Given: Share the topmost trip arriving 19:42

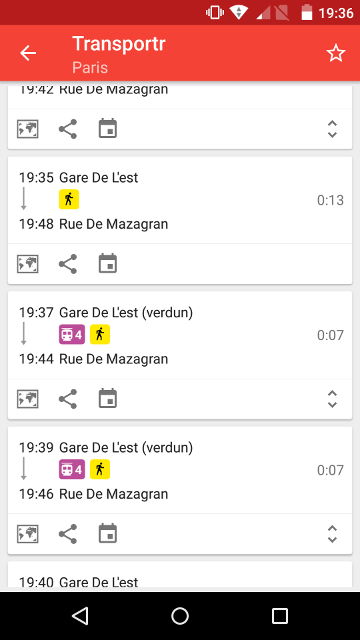Looking at the screenshot, I should pyautogui.click(x=68, y=129).
